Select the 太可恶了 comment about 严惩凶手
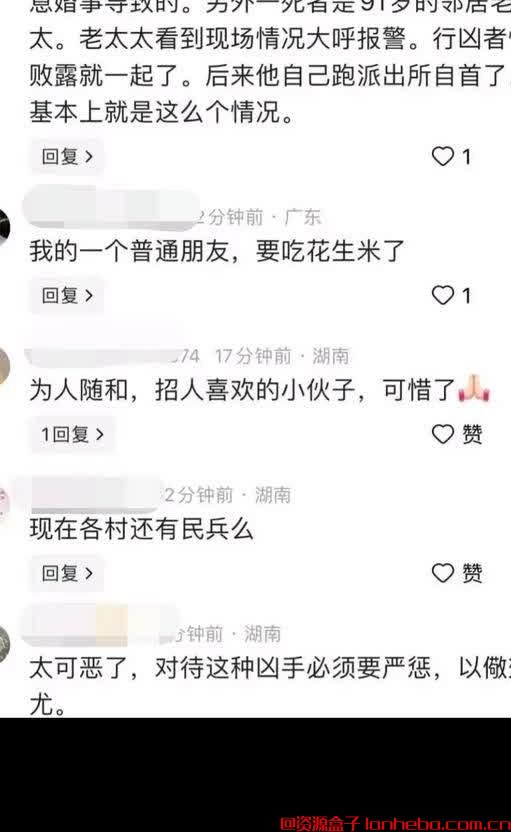The image size is (511, 832). [x=270, y=686]
